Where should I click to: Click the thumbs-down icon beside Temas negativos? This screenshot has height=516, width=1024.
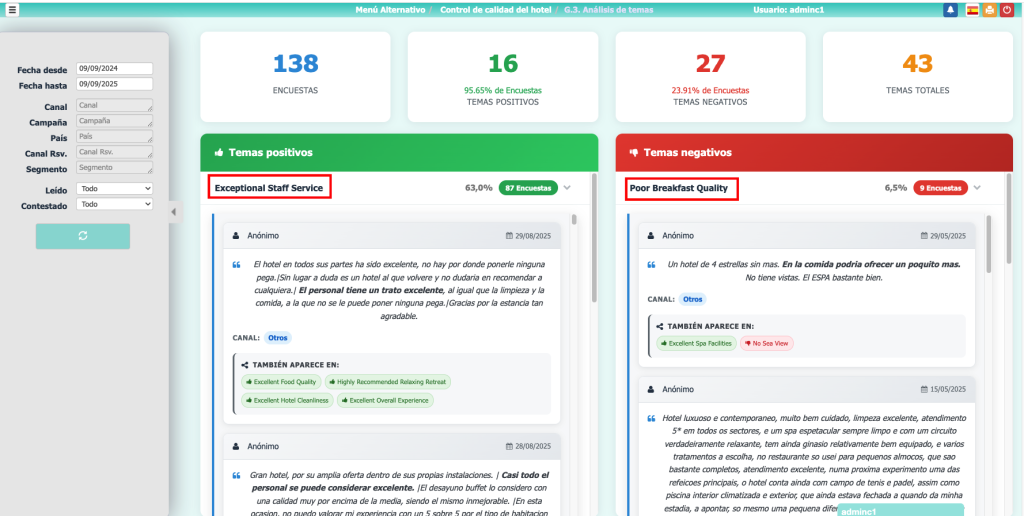[x=633, y=153]
